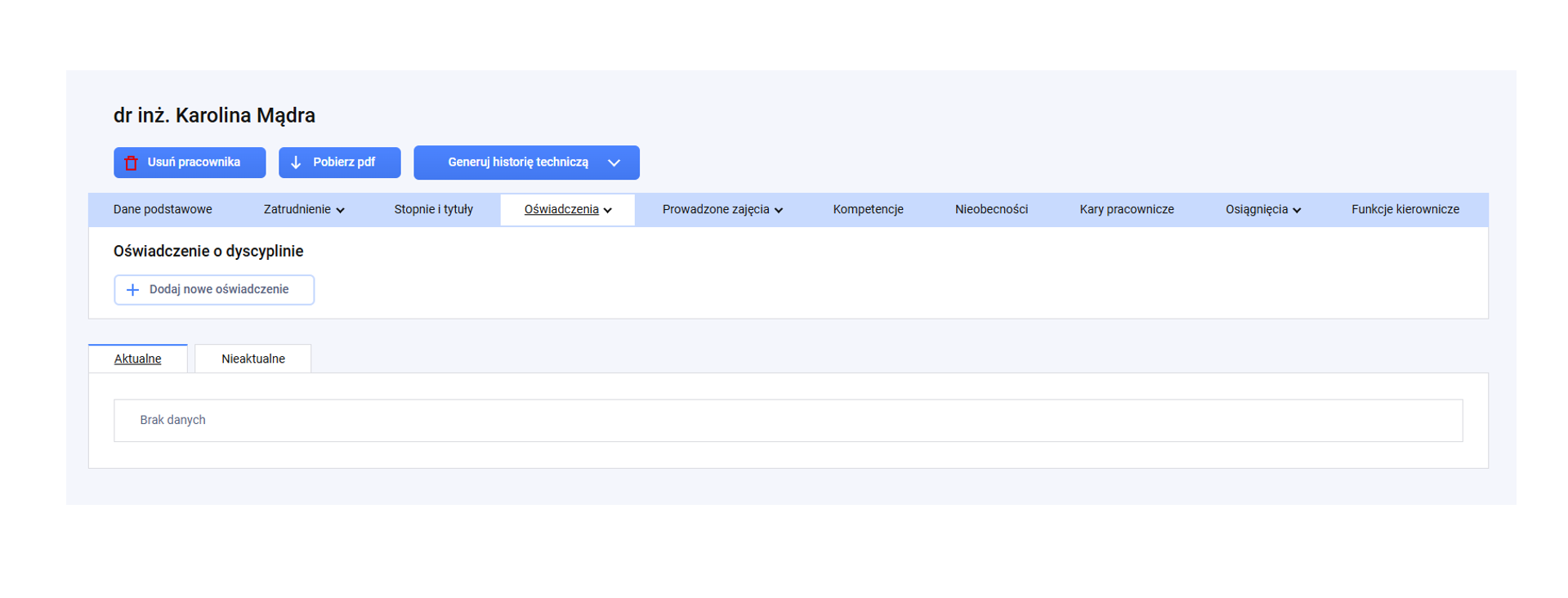Click the download arrow icon on Pobierz pdf
Viewport: 1568px width, 598px height.
coord(296,163)
